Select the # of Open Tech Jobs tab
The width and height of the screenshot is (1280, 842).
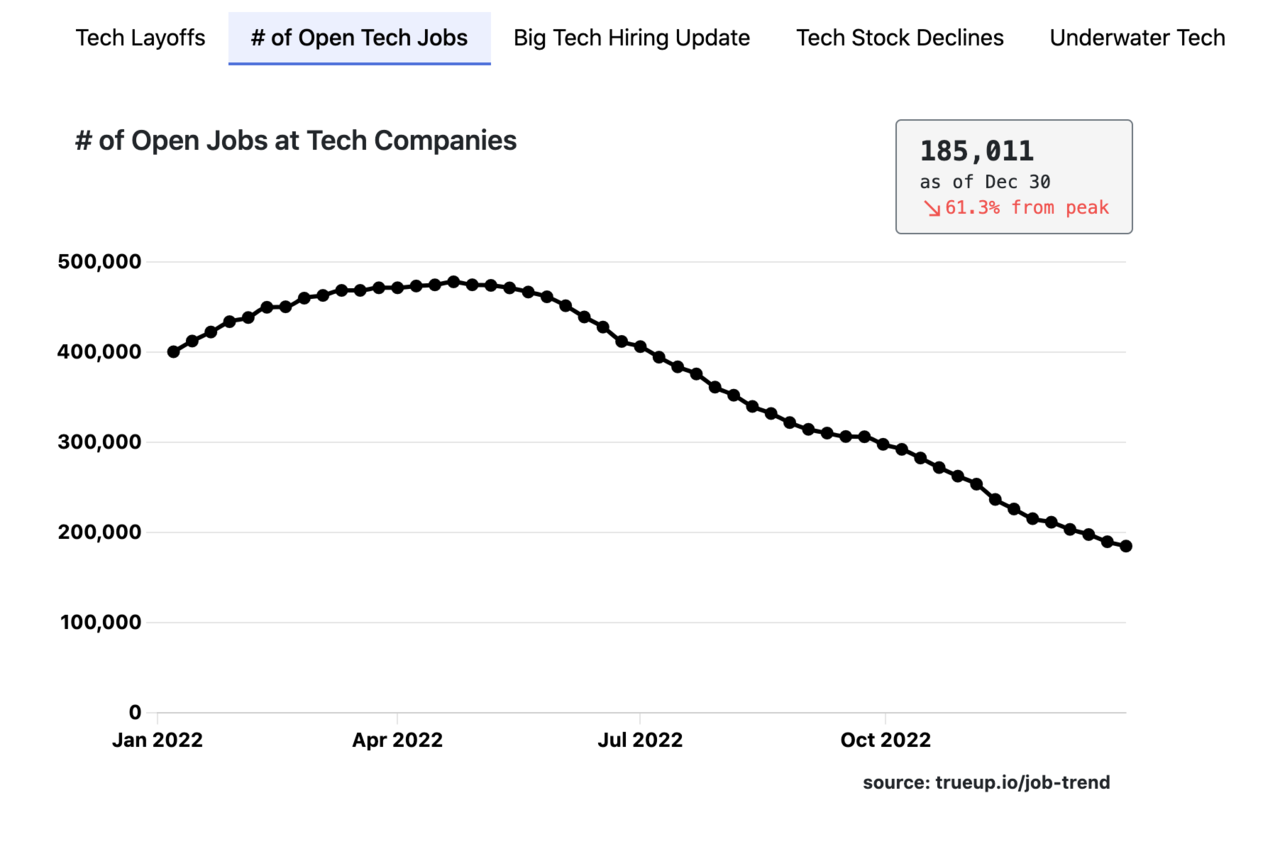pyautogui.click(x=359, y=38)
